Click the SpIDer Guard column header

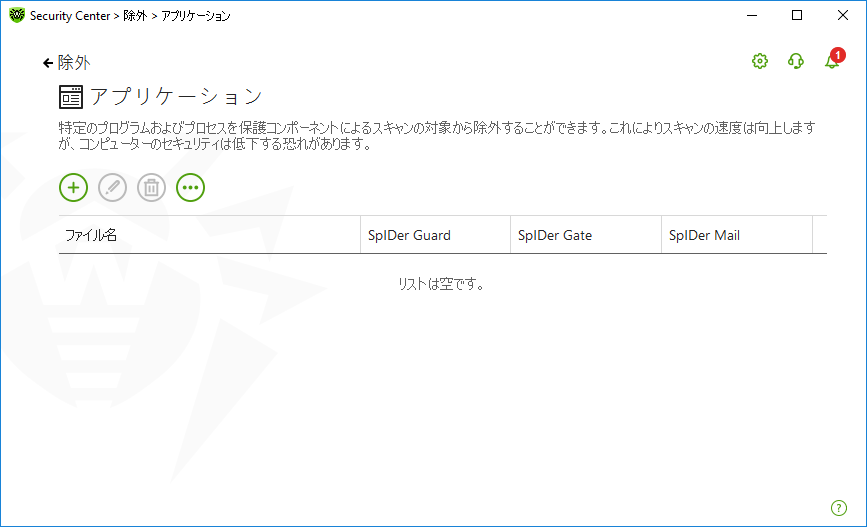pos(436,235)
